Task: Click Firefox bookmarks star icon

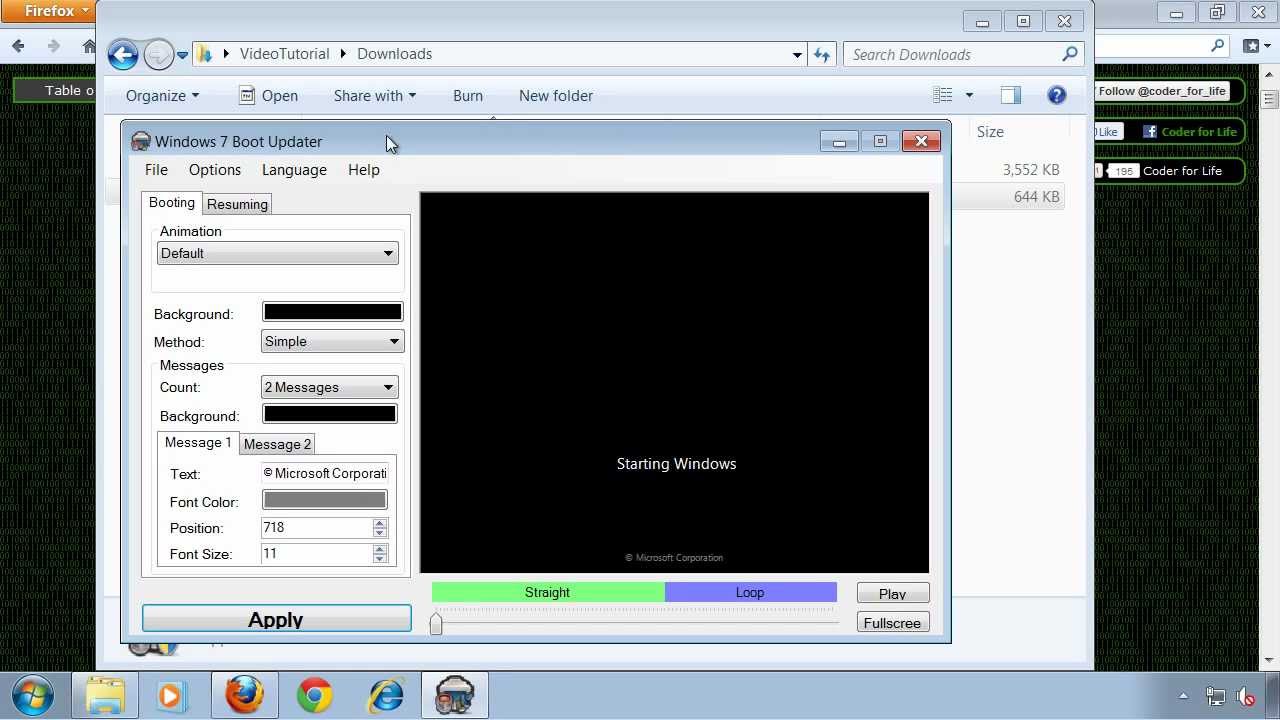Action: (x=1252, y=46)
